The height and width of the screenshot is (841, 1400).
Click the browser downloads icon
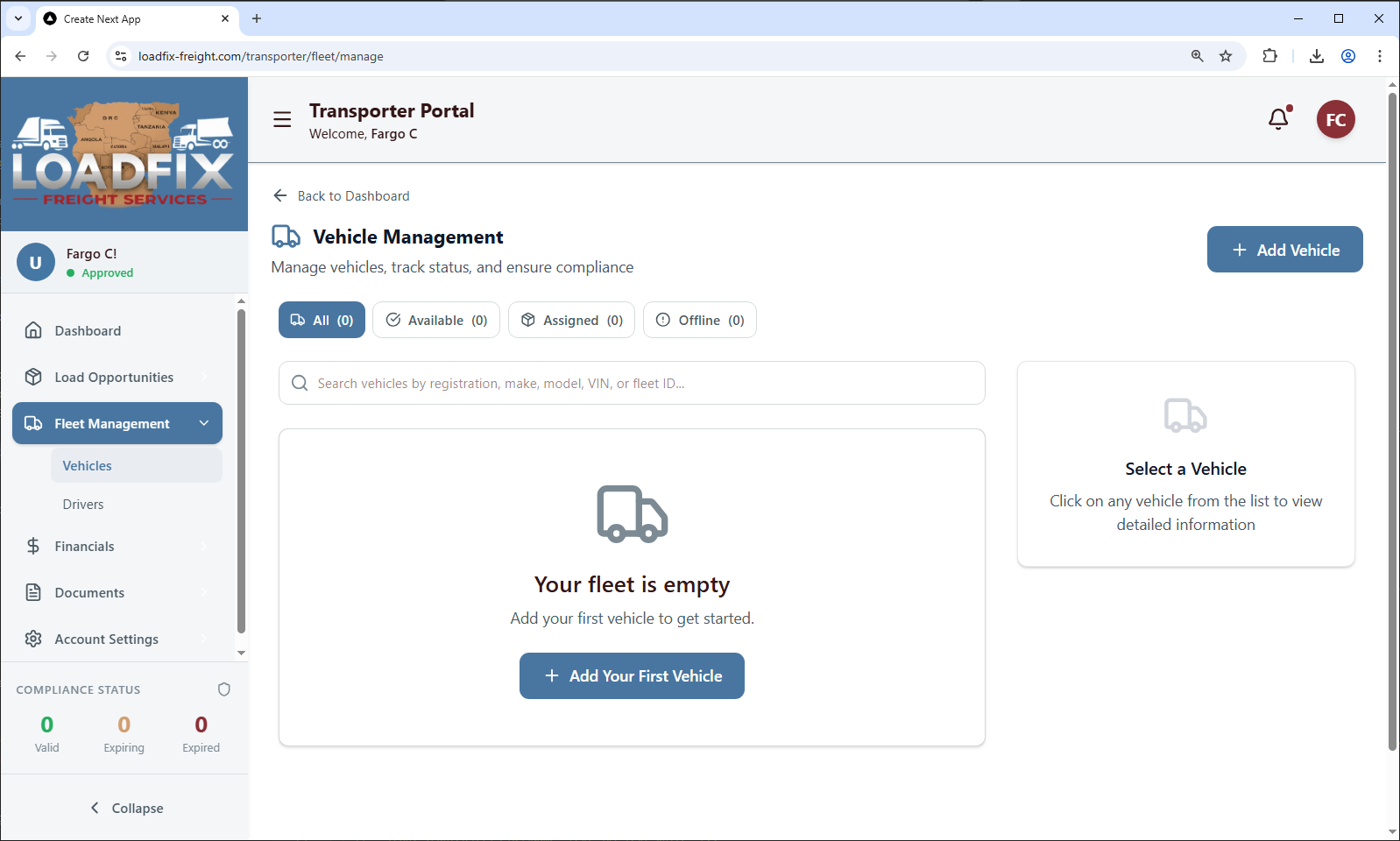pyautogui.click(x=1316, y=56)
